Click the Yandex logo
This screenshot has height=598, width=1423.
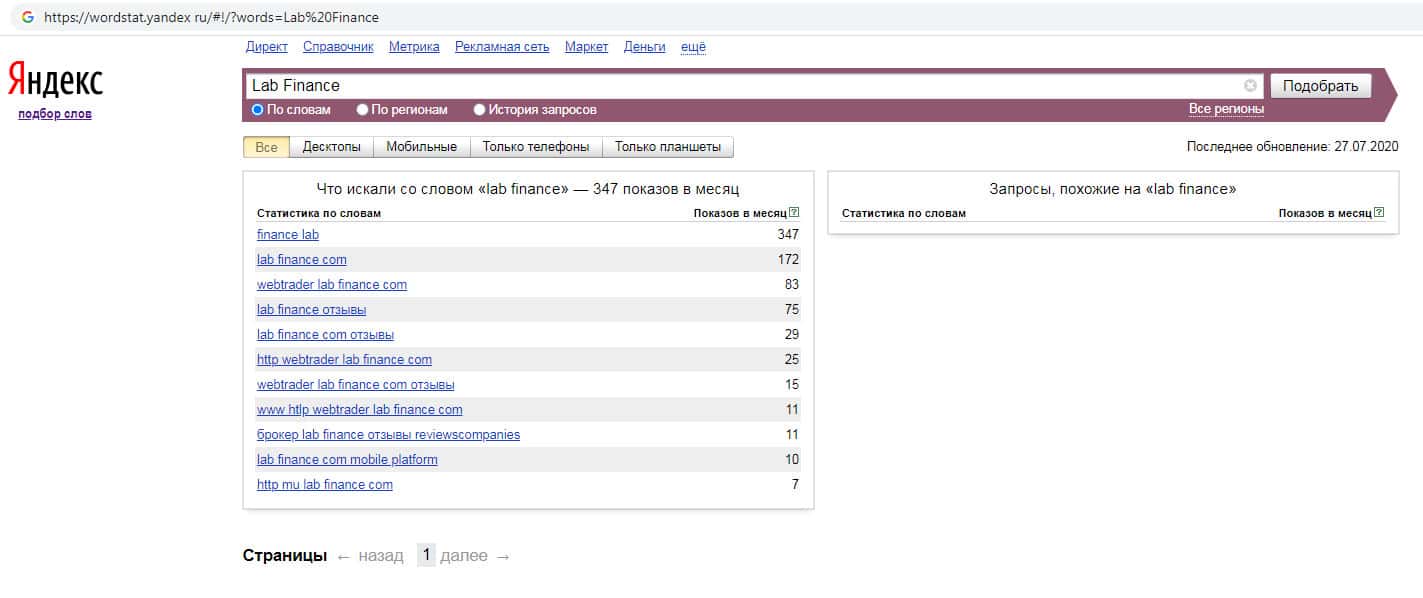pos(55,80)
